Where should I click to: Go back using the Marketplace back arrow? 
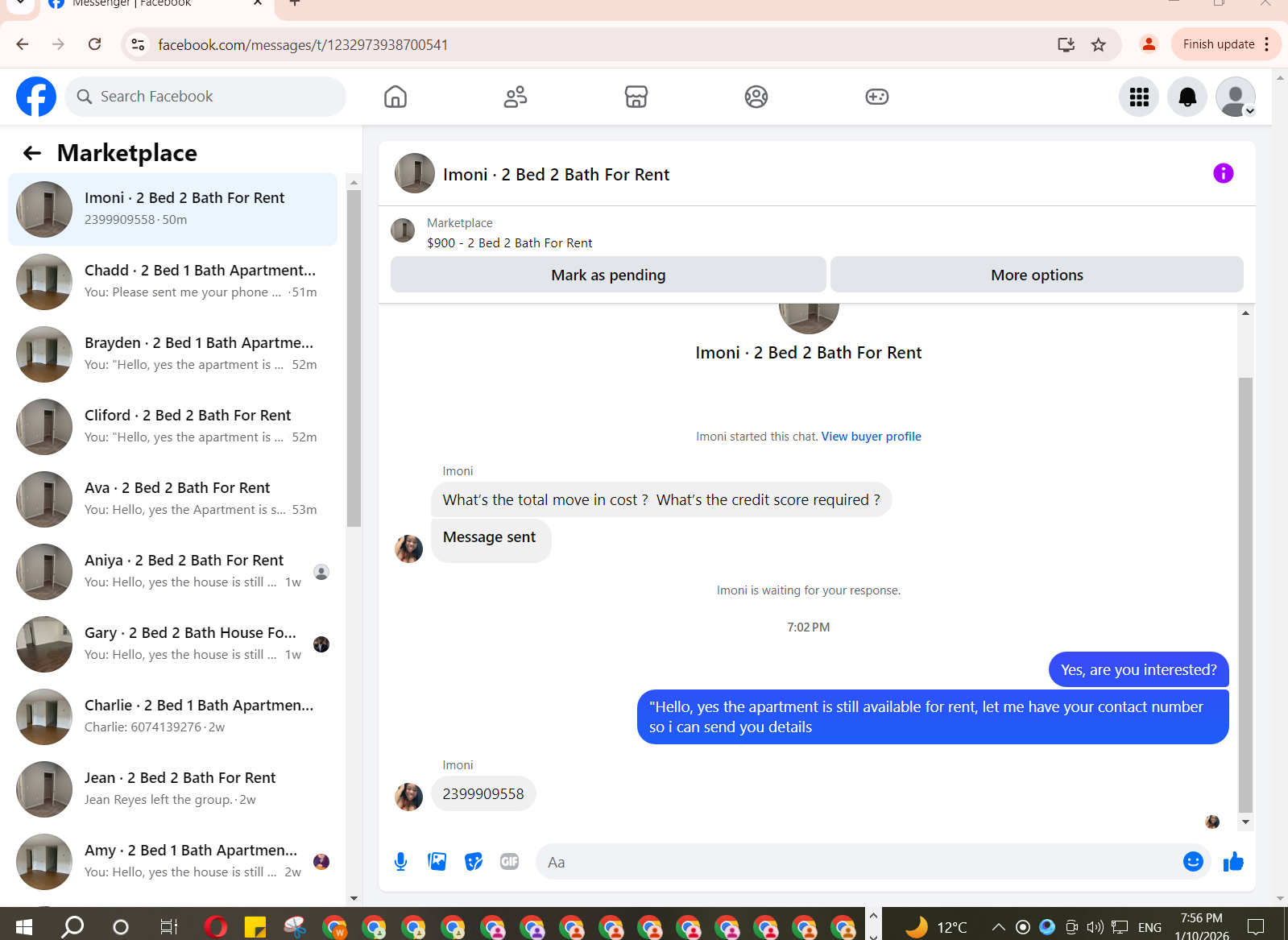point(32,153)
